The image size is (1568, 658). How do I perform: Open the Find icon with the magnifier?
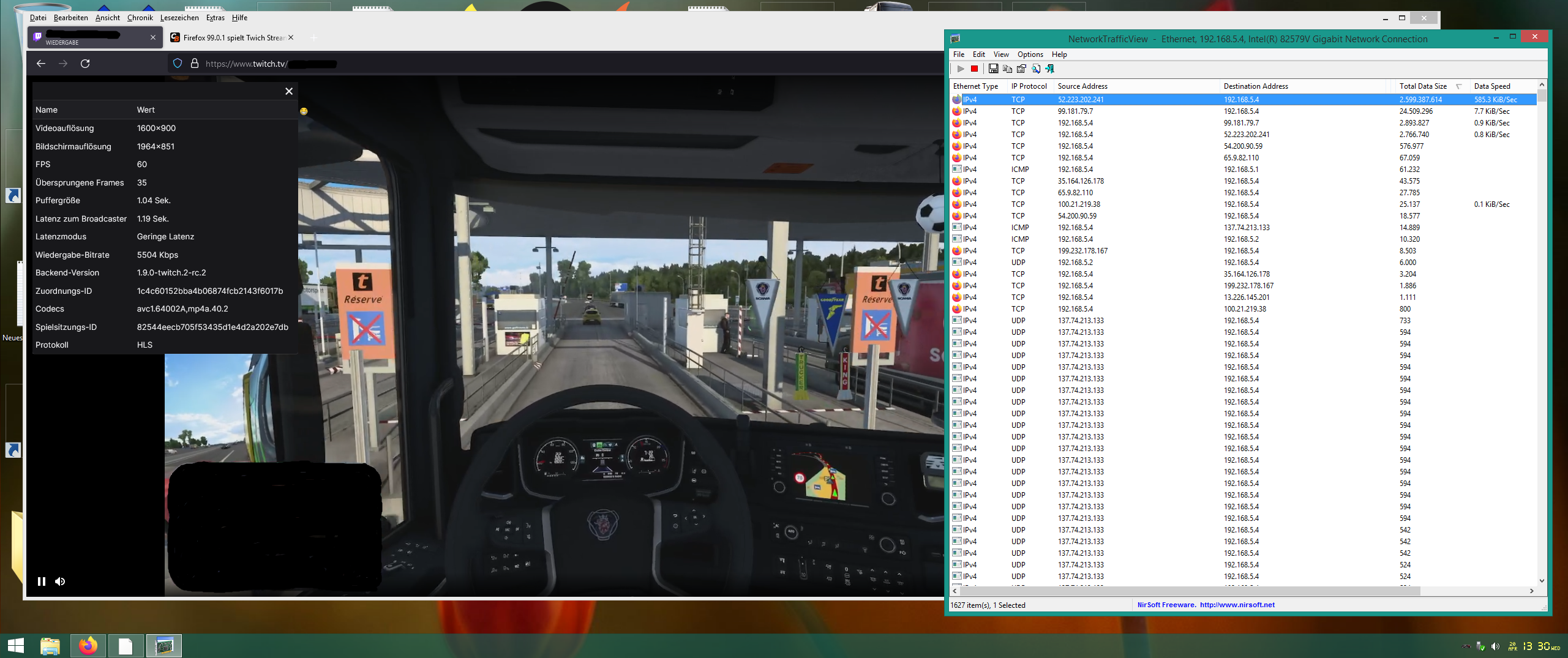(1035, 69)
